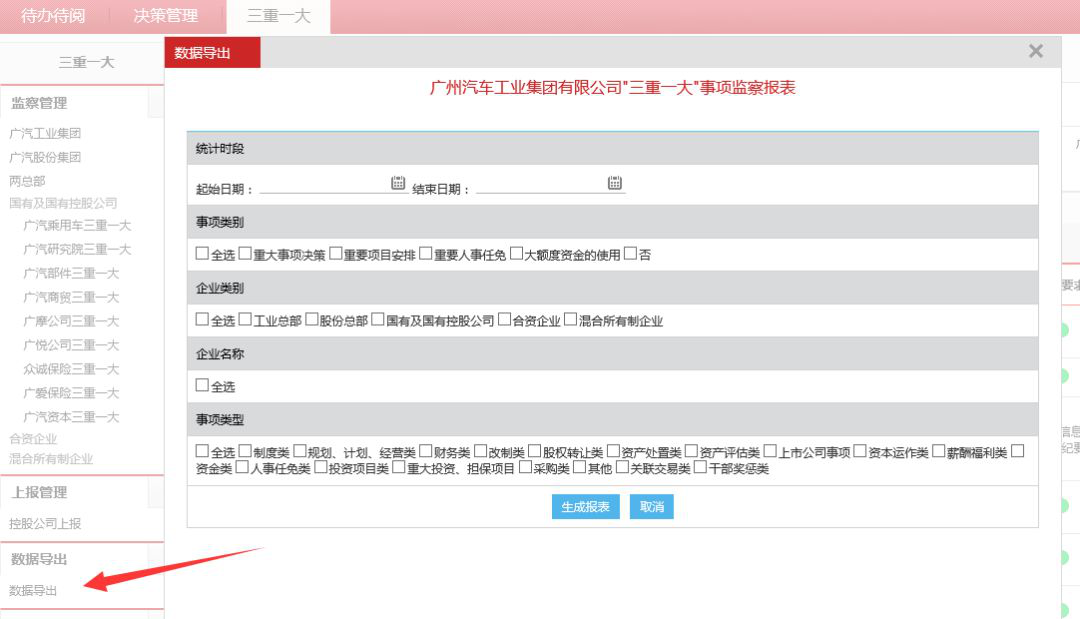The image size is (1080, 619).
Task: Check the 人事任免类 checkbox
Action: point(242,467)
